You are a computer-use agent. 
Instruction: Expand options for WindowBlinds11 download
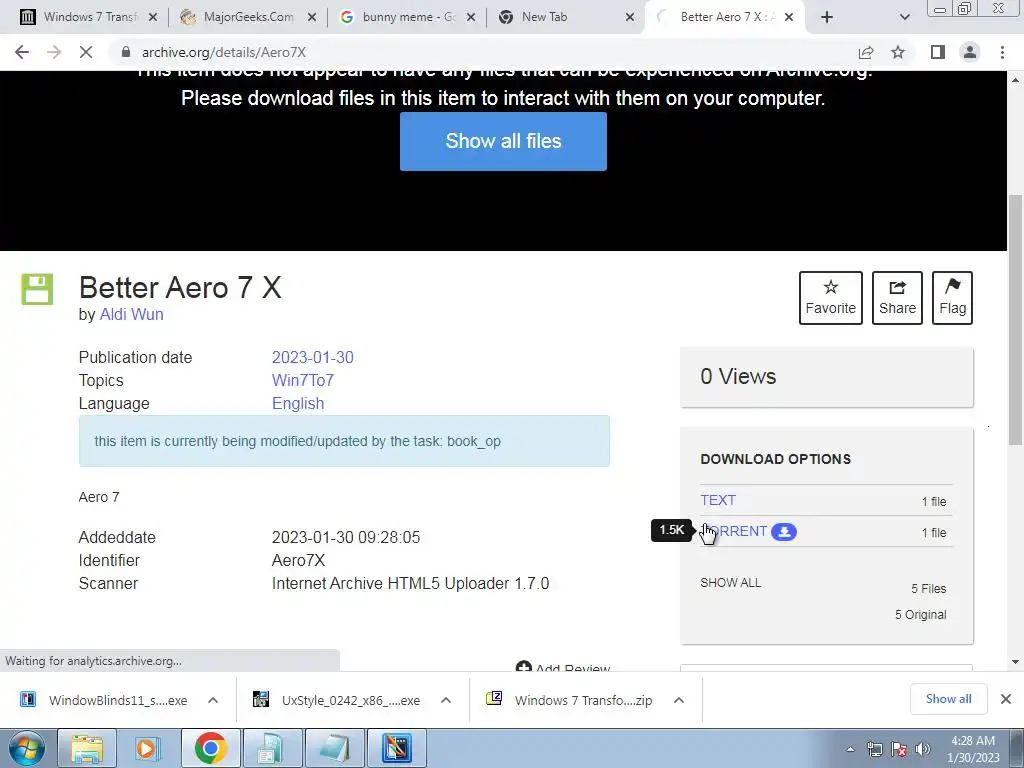[213, 700]
